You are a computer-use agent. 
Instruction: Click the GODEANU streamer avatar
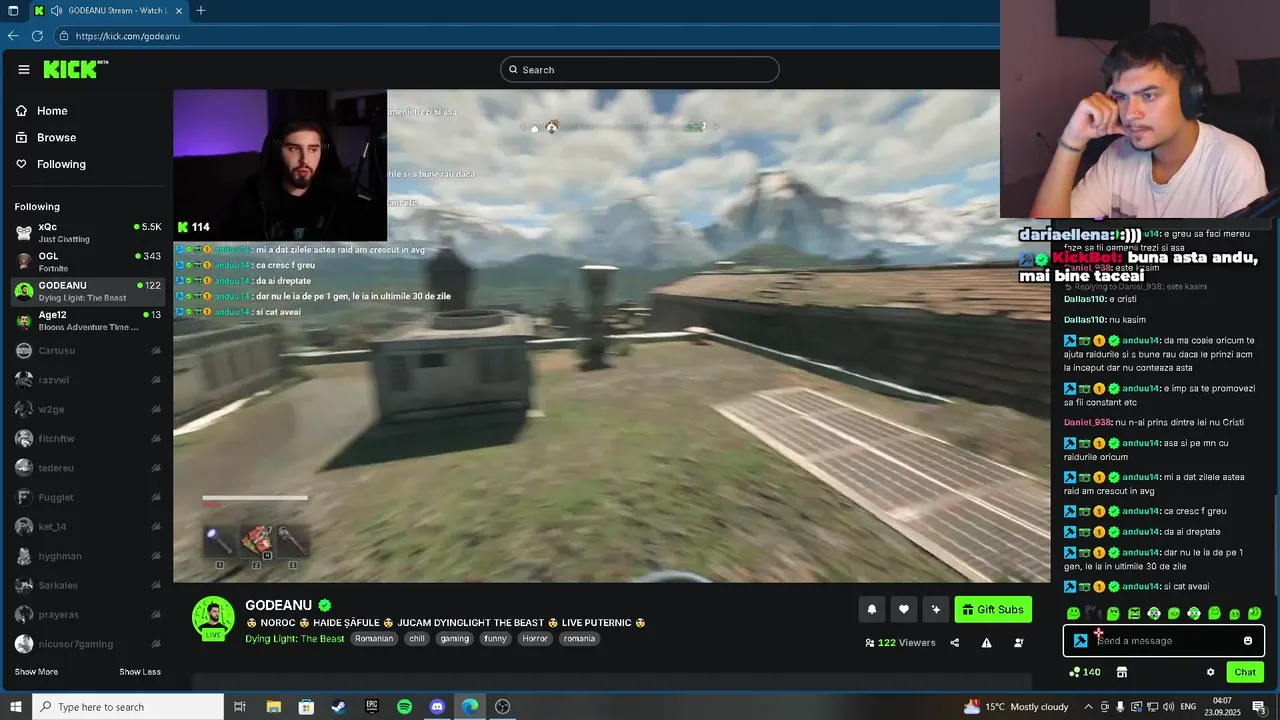tap(213, 619)
